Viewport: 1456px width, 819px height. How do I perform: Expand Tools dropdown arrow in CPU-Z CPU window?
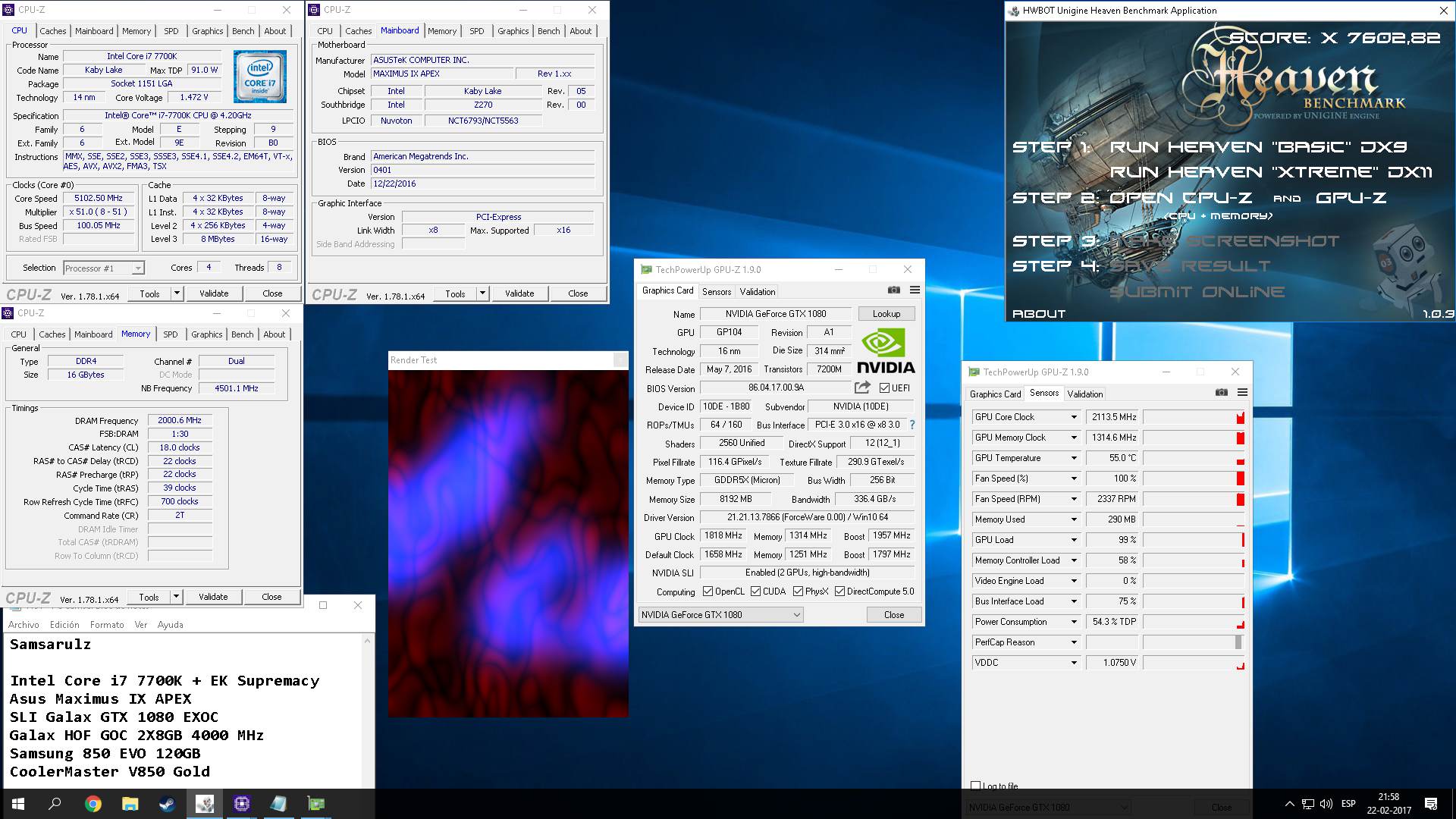[177, 293]
